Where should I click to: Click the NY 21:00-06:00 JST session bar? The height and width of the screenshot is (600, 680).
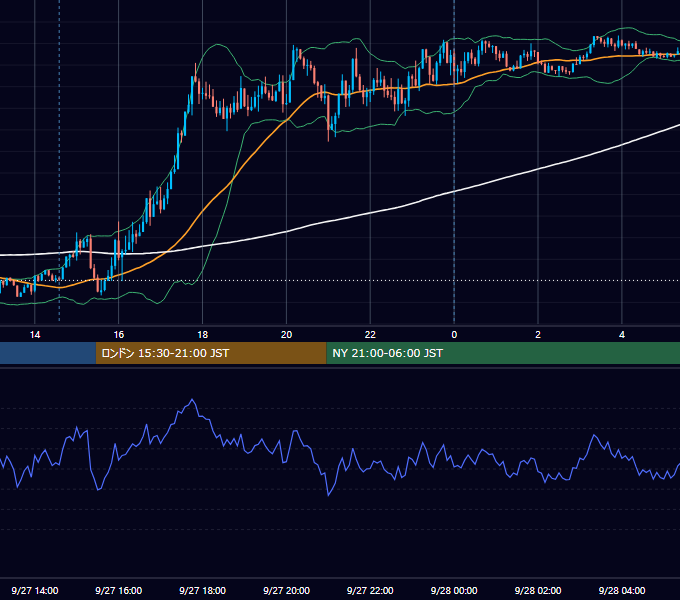[503, 353]
